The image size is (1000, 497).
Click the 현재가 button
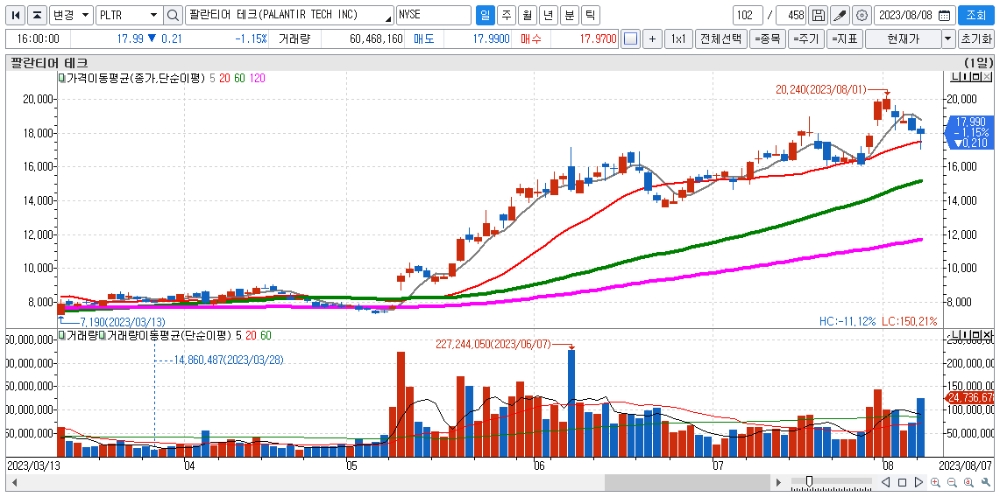904,39
